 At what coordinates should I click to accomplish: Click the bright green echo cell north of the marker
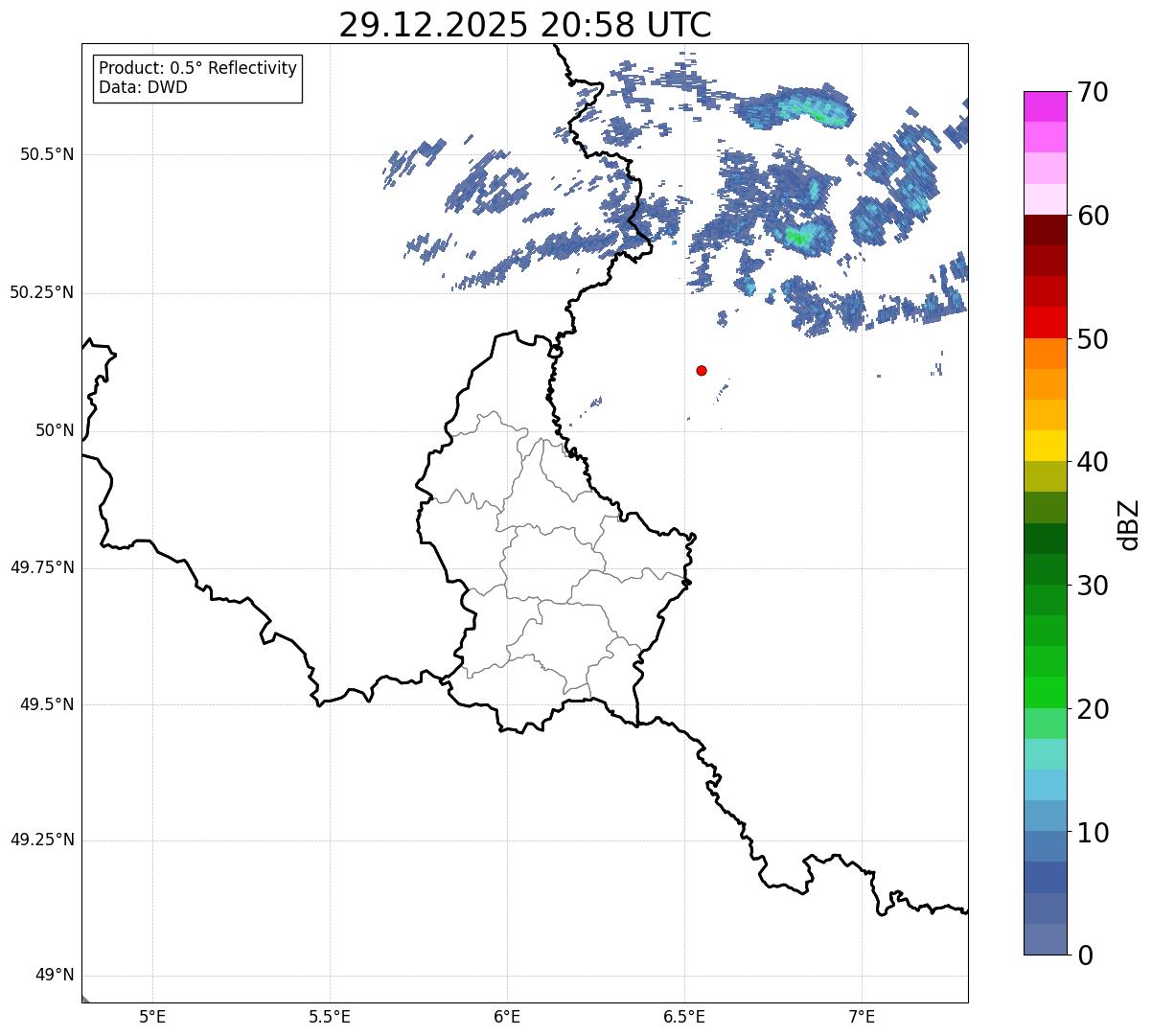click(797, 235)
